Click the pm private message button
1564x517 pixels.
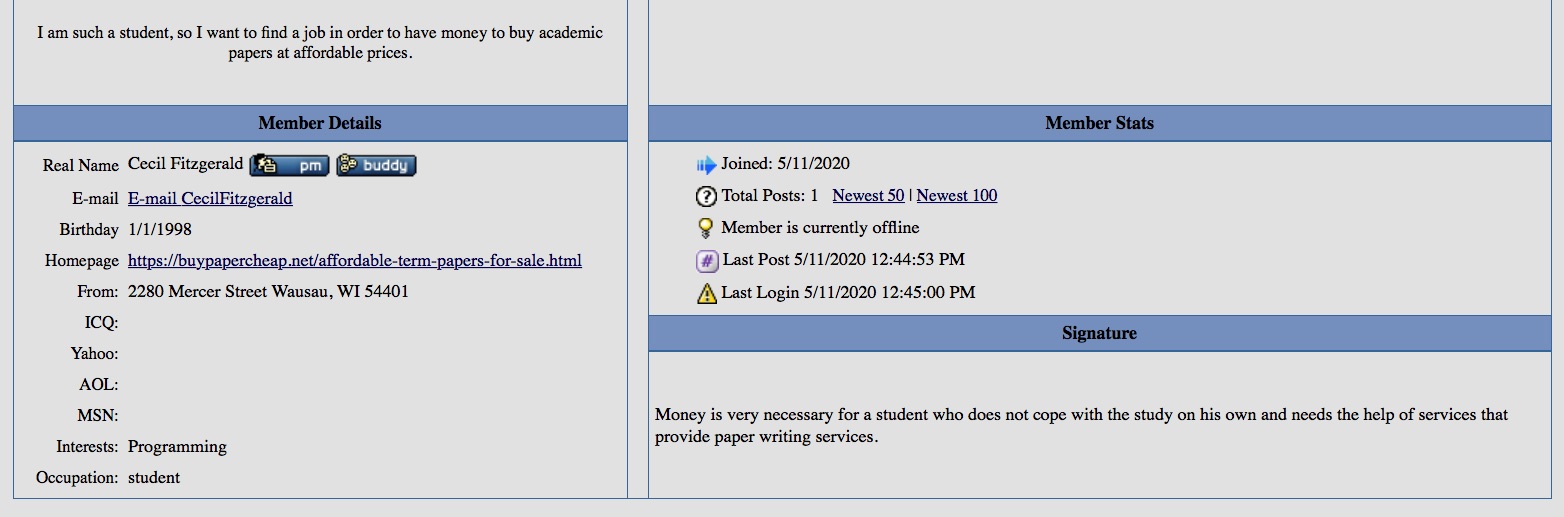[x=289, y=165]
